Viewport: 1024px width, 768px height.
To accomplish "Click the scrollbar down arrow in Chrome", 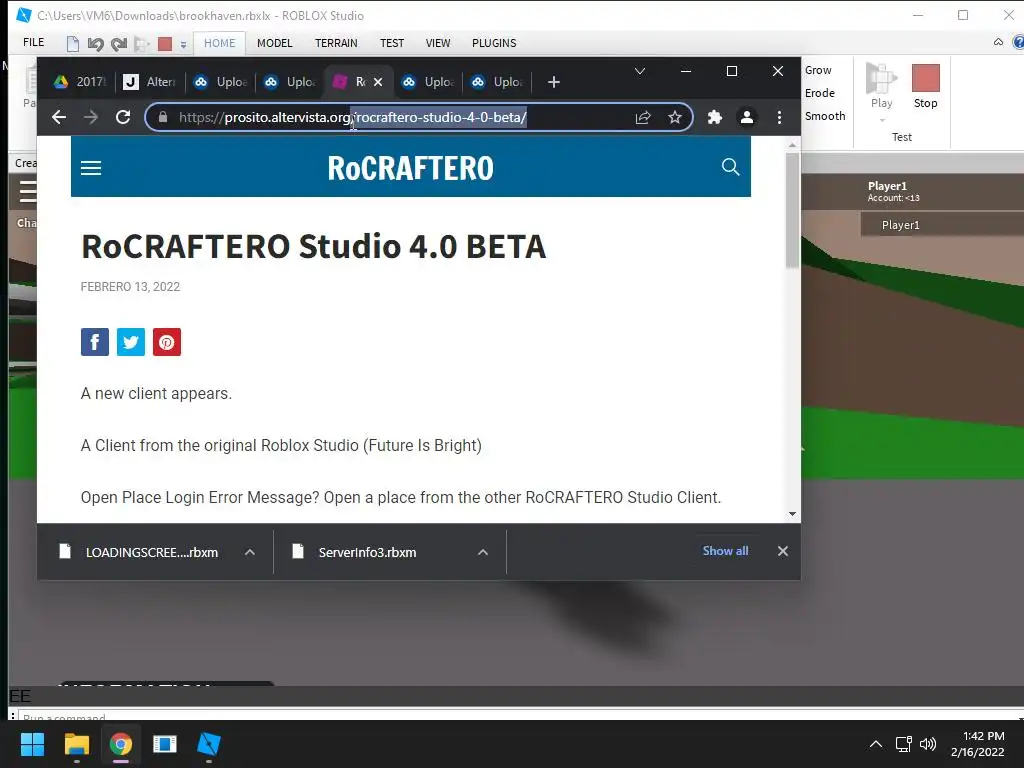I will [x=792, y=514].
